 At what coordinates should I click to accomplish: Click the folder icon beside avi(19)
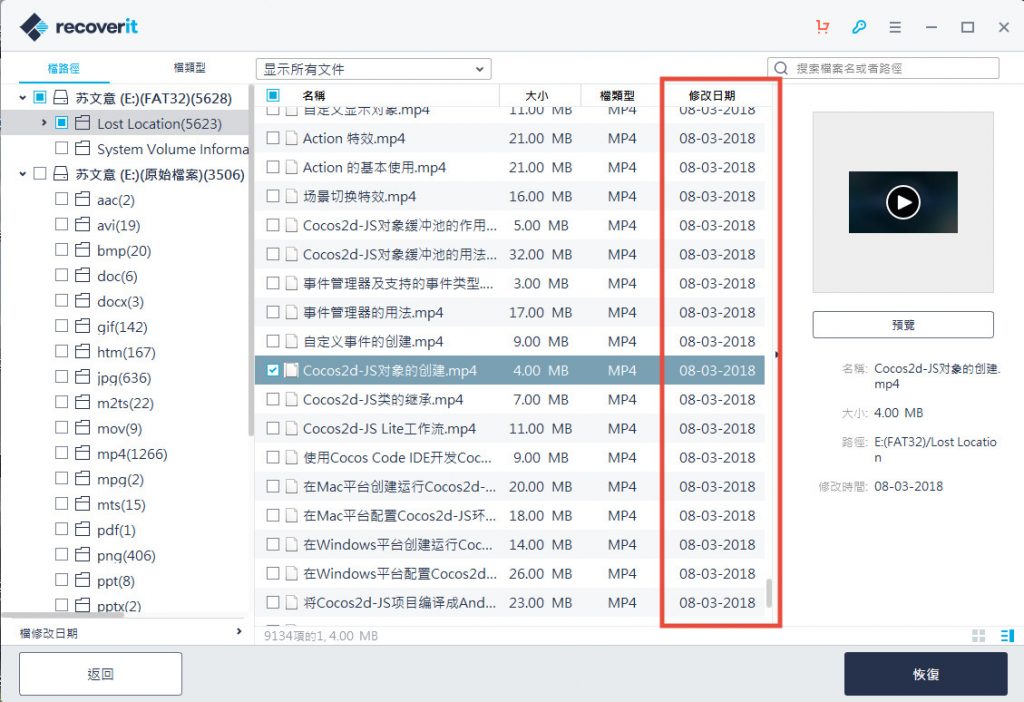pyautogui.click(x=82, y=225)
